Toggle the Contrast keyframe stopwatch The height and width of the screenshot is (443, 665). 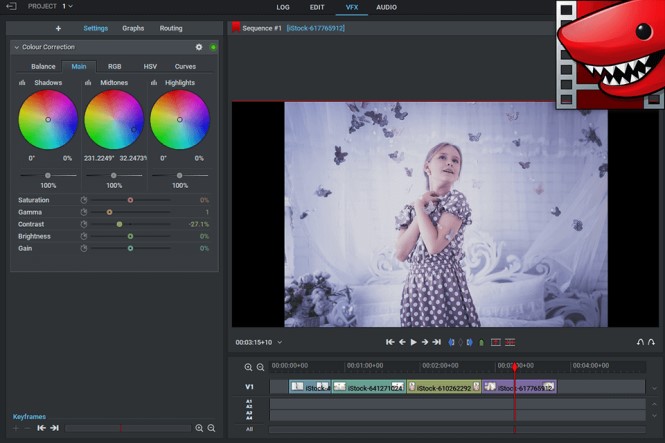tap(84, 224)
